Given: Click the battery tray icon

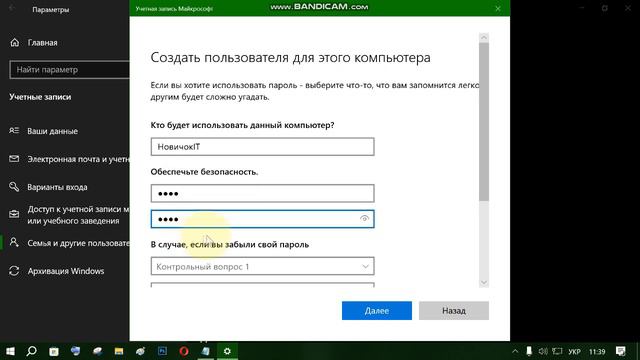Looking at the screenshot, I should click(x=529, y=351).
